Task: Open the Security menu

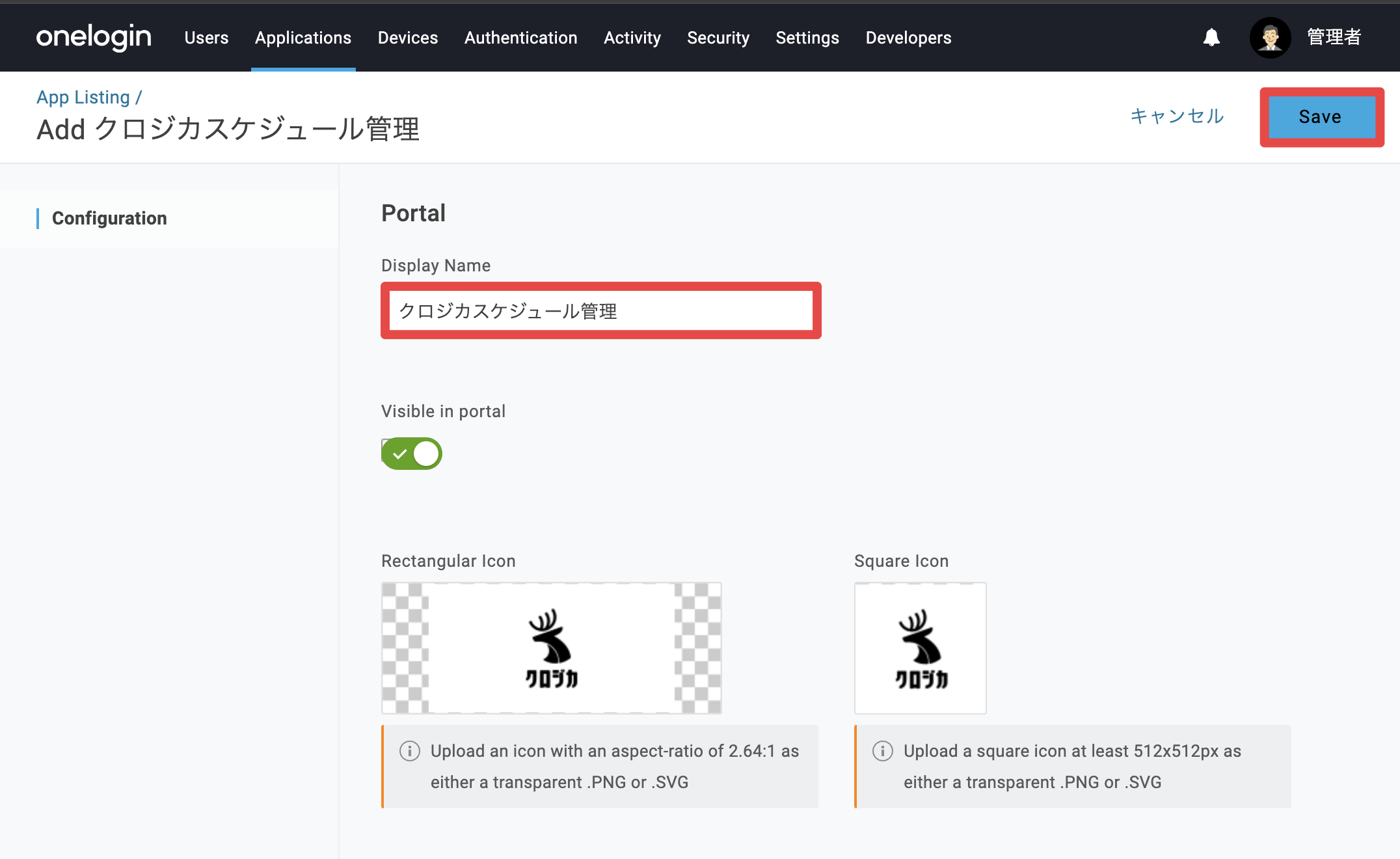Action: click(718, 38)
